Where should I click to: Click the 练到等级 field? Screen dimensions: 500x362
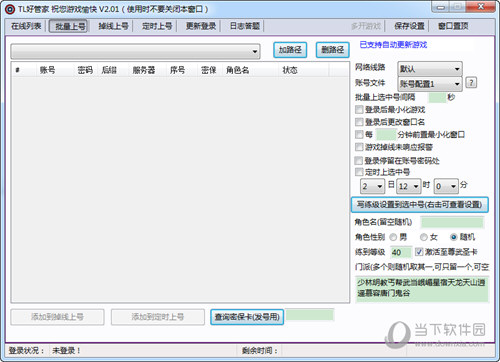coord(401,252)
